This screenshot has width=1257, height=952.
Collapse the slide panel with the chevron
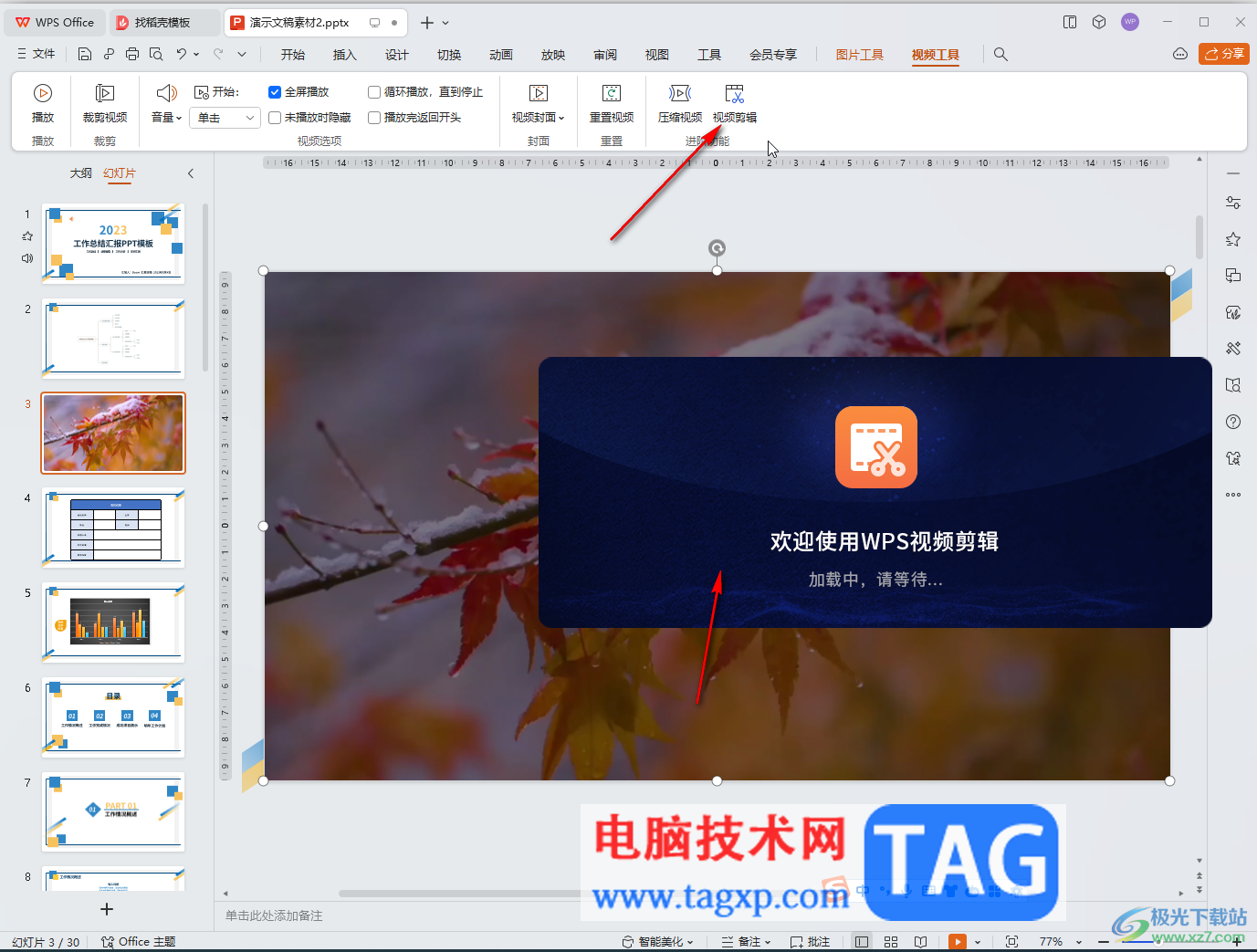click(x=191, y=173)
